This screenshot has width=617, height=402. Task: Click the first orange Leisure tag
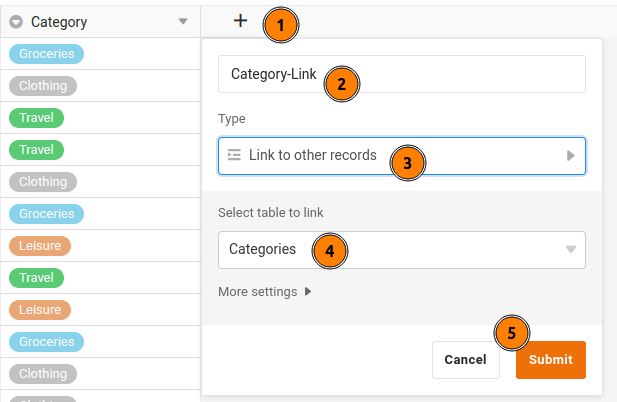coord(40,246)
